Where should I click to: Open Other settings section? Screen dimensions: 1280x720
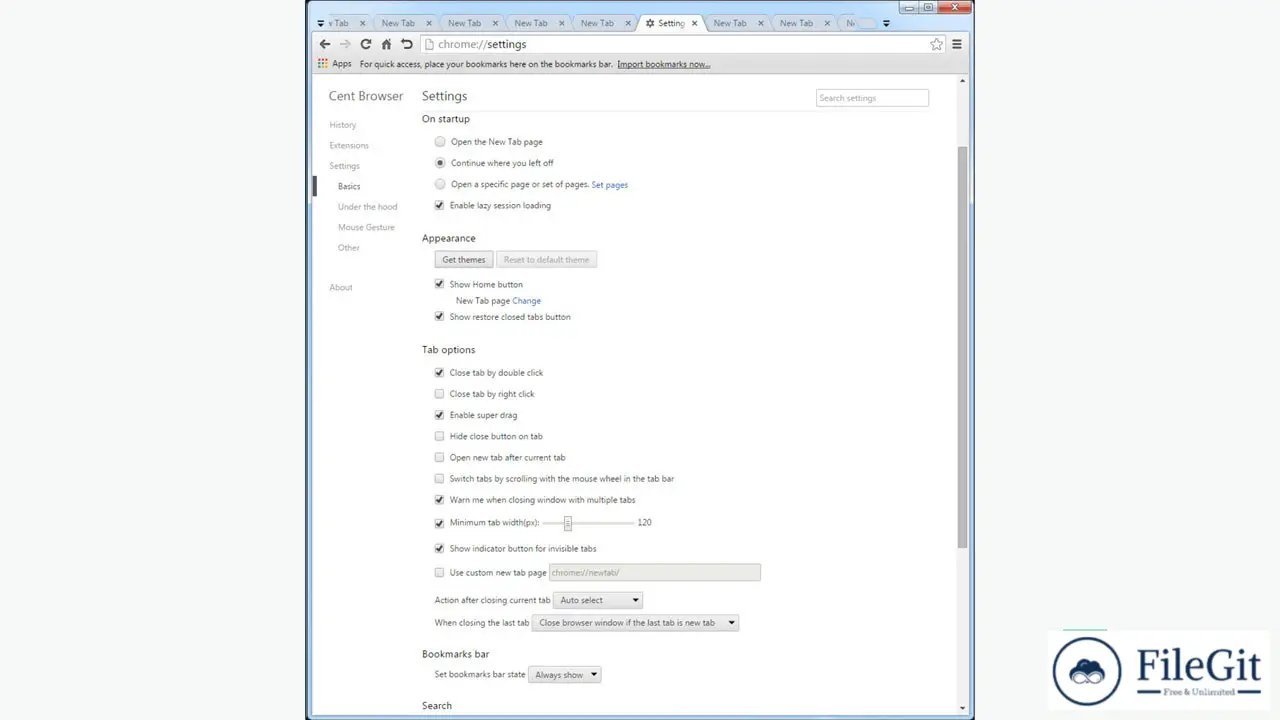[348, 248]
